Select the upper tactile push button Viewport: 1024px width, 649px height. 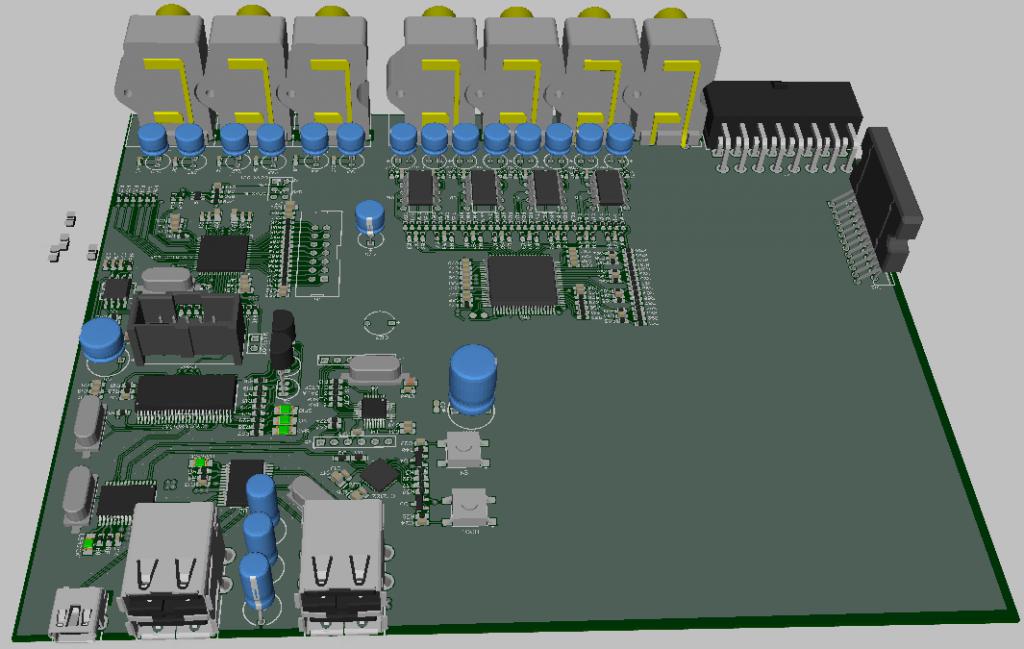[x=461, y=451]
